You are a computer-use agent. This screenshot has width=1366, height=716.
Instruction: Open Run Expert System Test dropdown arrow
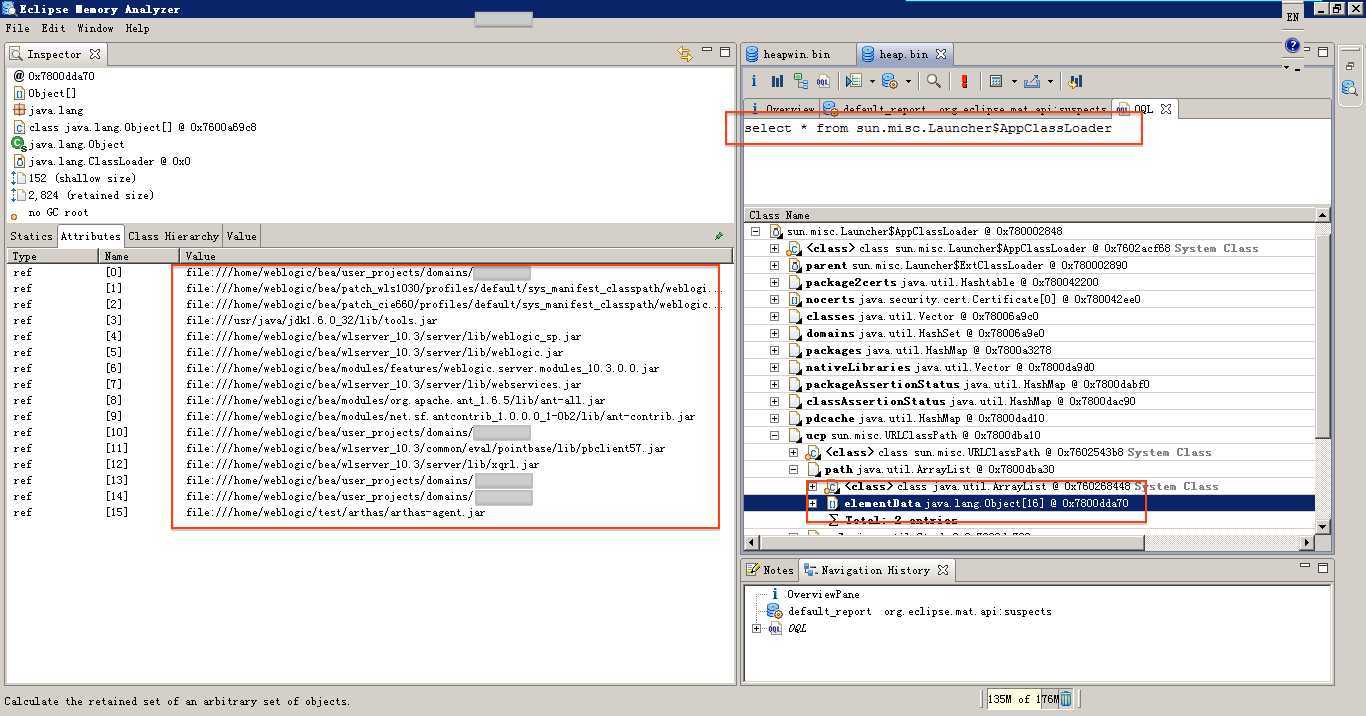pos(908,82)
